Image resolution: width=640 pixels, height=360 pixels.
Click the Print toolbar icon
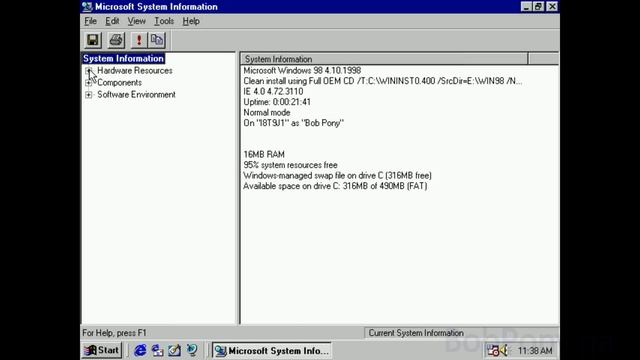pos(116,40)
